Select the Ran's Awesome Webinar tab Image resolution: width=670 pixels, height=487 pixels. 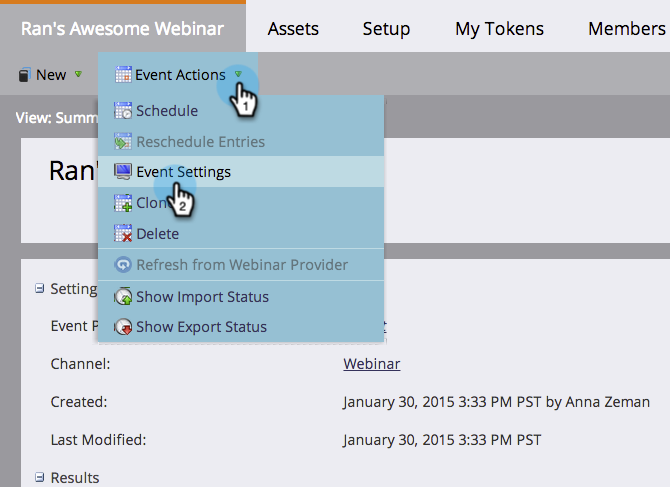122,27
